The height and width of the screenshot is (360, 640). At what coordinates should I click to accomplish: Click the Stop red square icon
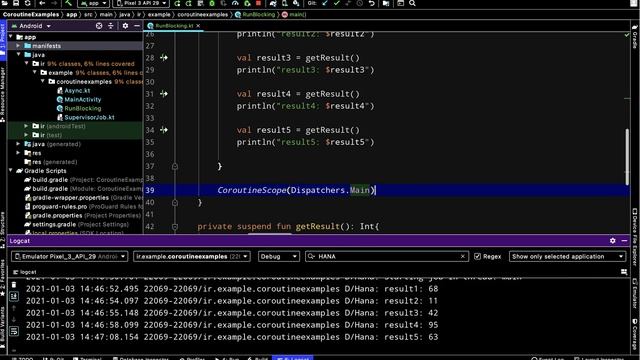(x=258, y=3)
